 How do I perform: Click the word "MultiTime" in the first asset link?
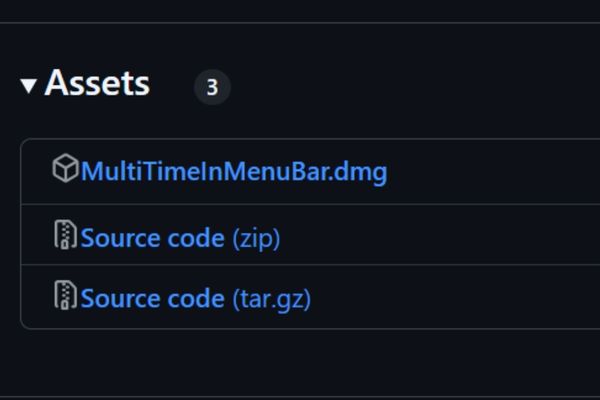[132, 172]
